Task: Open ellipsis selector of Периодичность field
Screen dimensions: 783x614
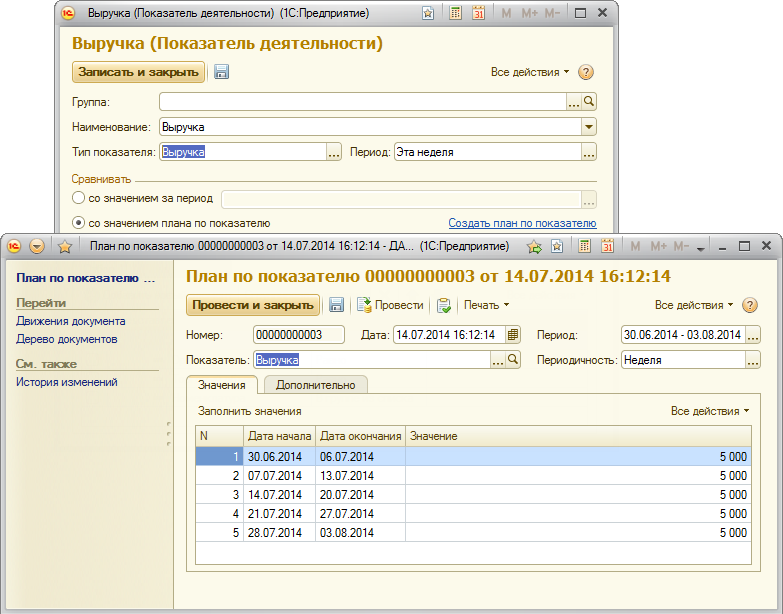Action: pyautogui.click(x=753, y=359)
